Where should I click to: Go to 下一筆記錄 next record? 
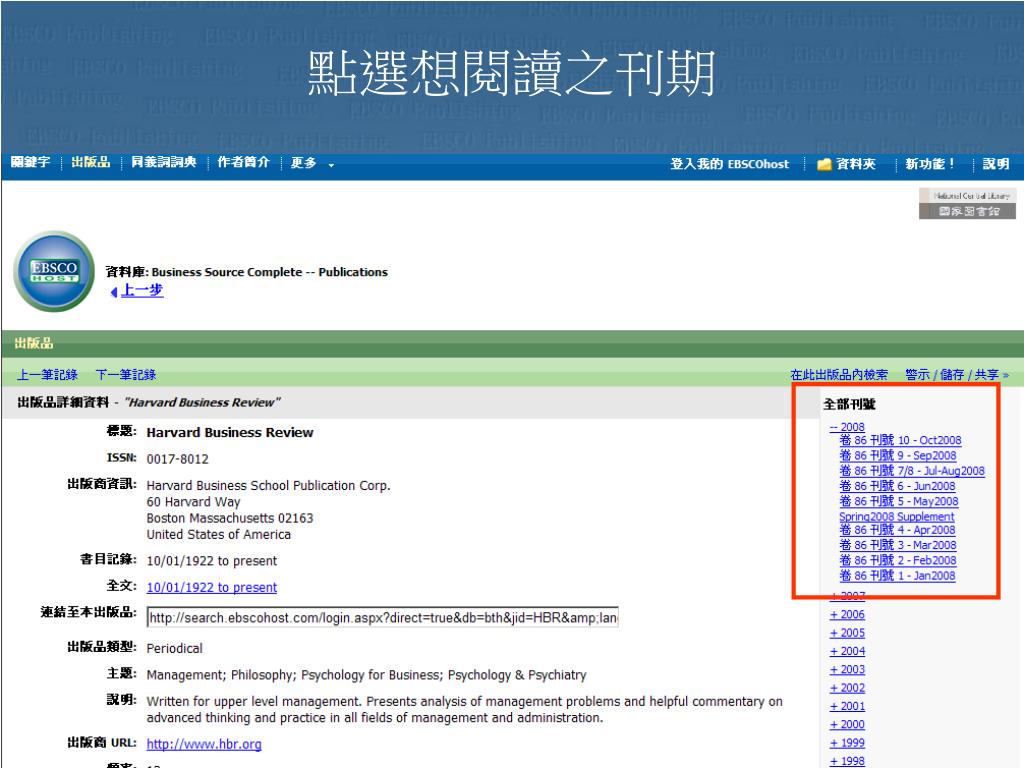click(125, 375)
